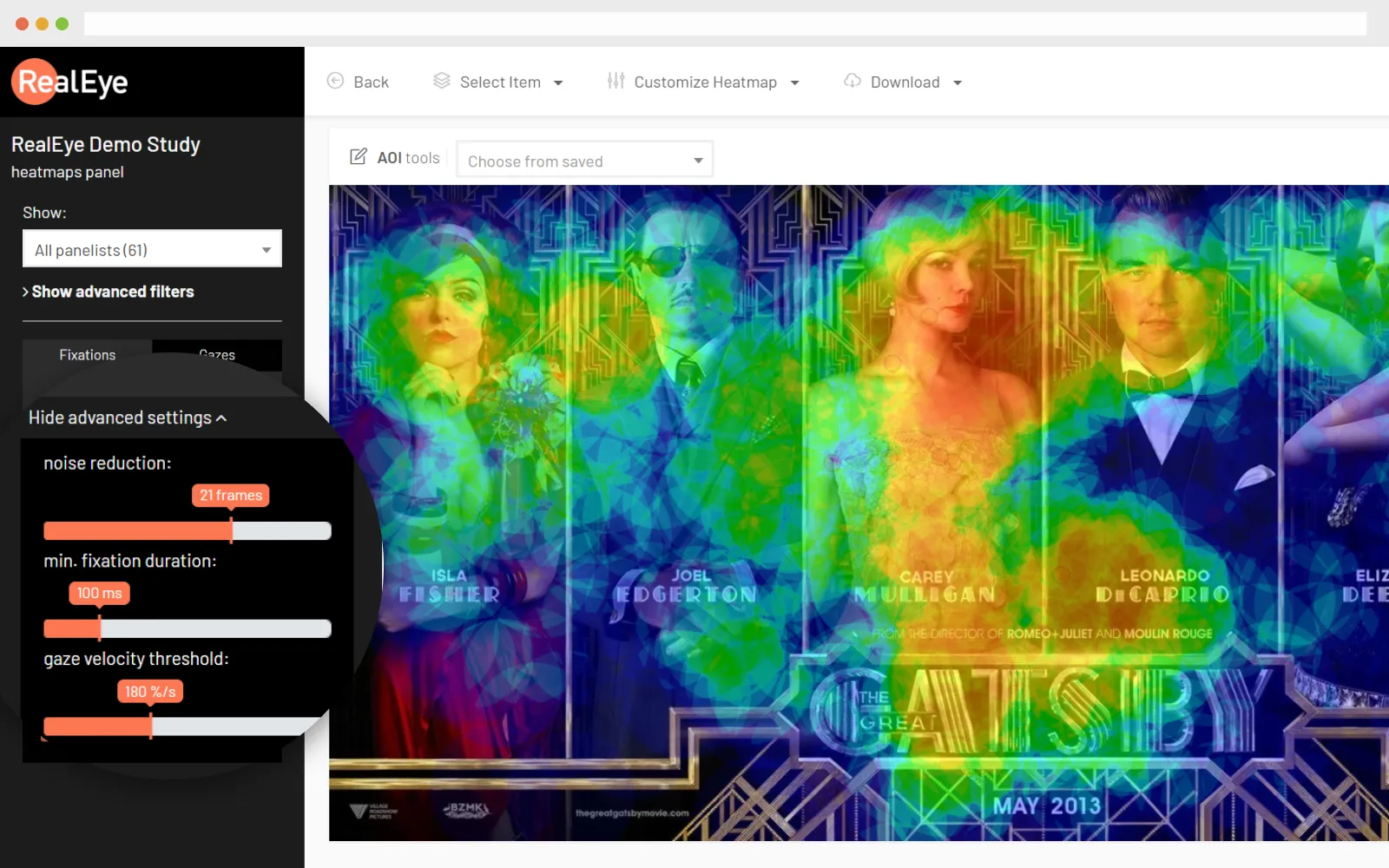
Task: Switch to the Gazes tab
Action: [x=217, y=354]
